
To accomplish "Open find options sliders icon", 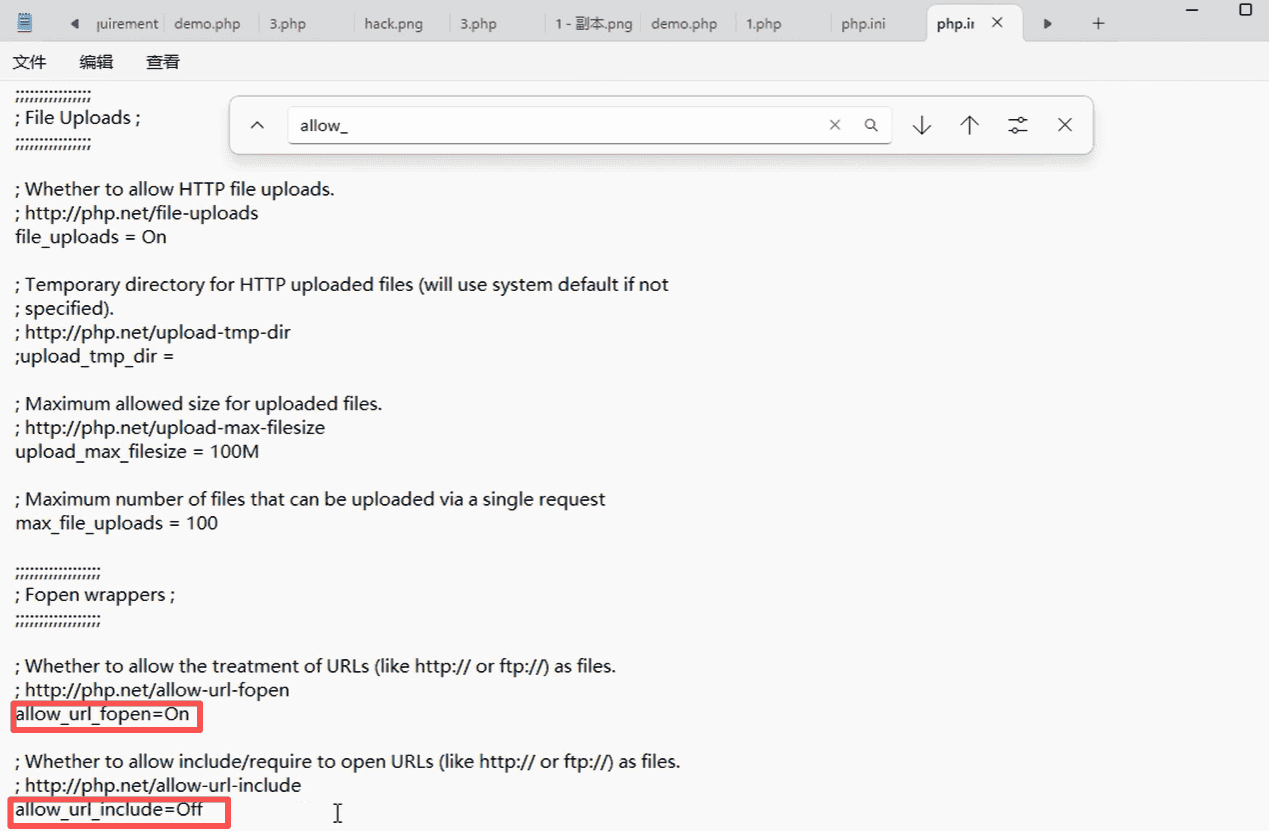I will pyautogui.click(x=1017, y=125).
